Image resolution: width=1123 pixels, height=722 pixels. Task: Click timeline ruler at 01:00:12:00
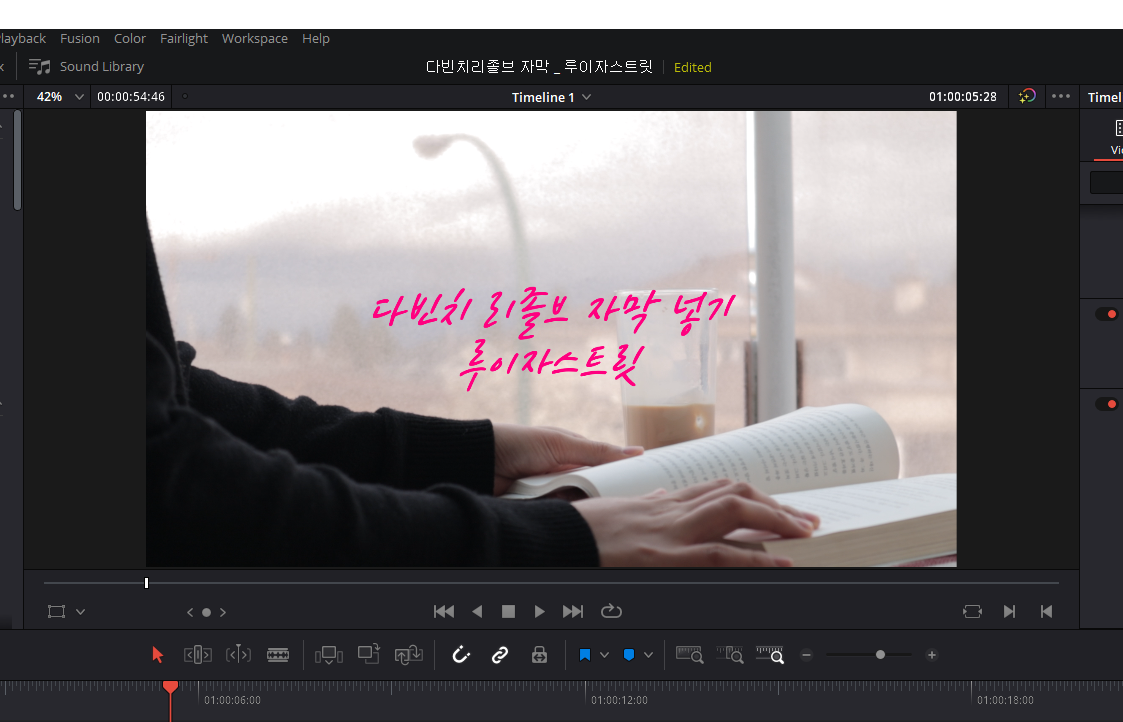(619, 701)
